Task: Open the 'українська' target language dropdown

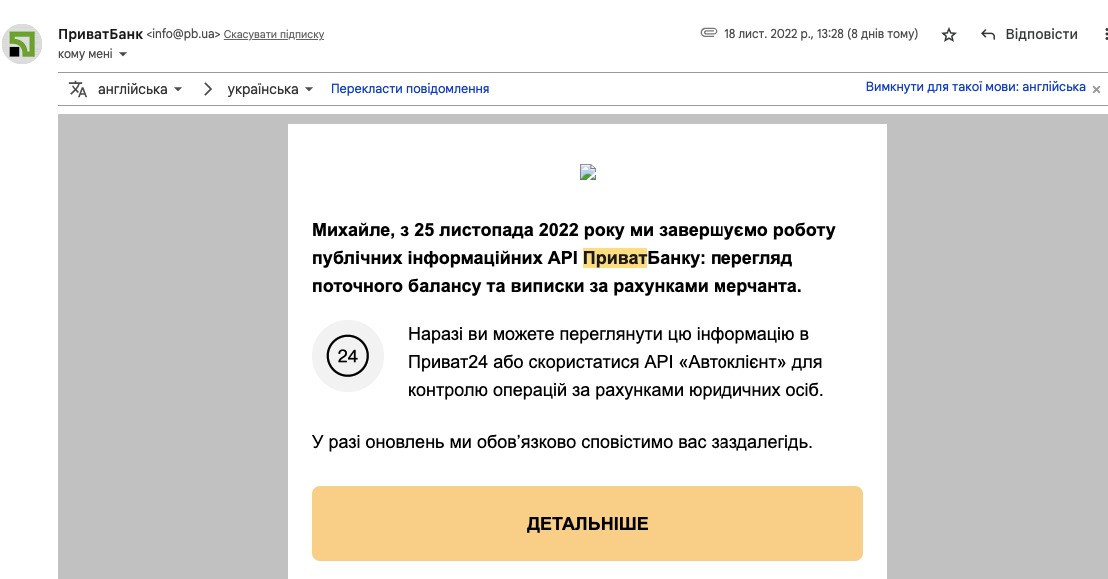Action: point(270,89)
